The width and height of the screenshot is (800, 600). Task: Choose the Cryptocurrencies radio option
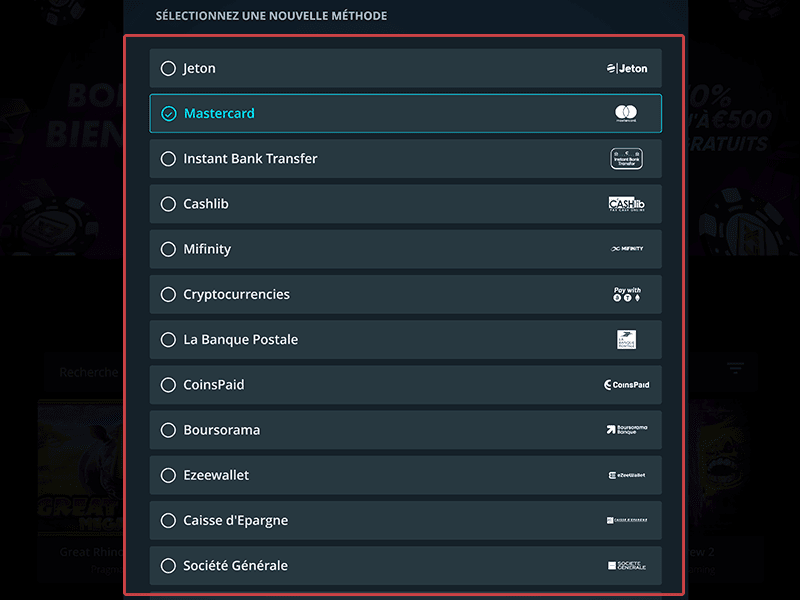[x=168, y=294]
